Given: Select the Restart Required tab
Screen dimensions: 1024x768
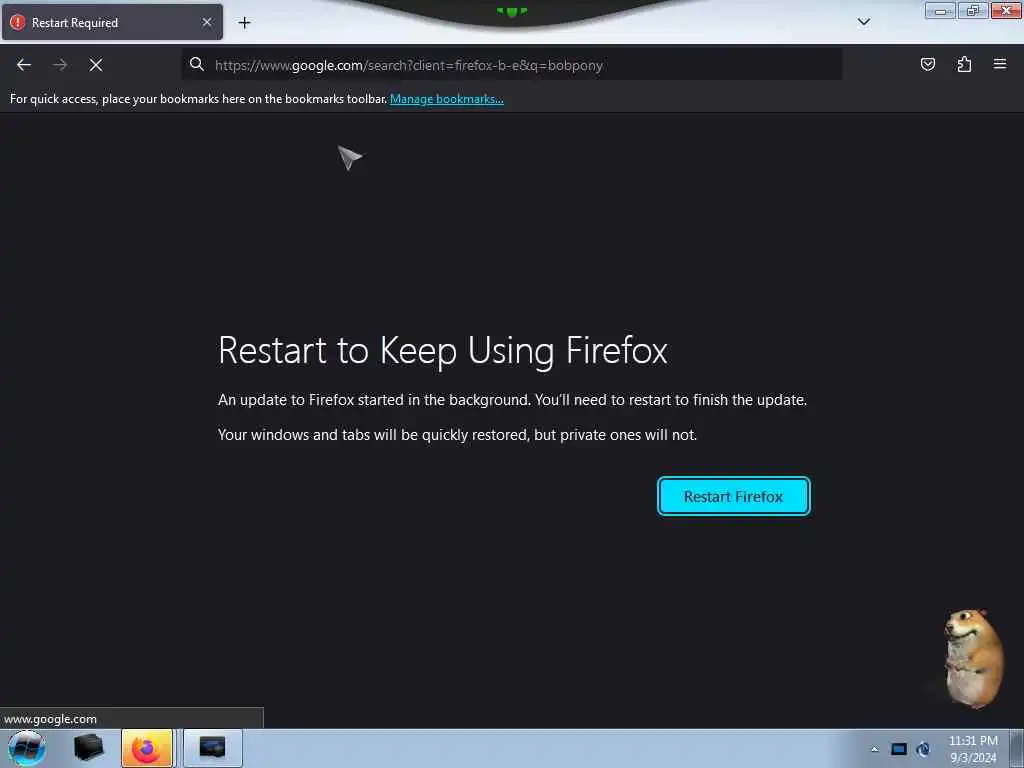Looking at the screenshot, I should 112,22.
